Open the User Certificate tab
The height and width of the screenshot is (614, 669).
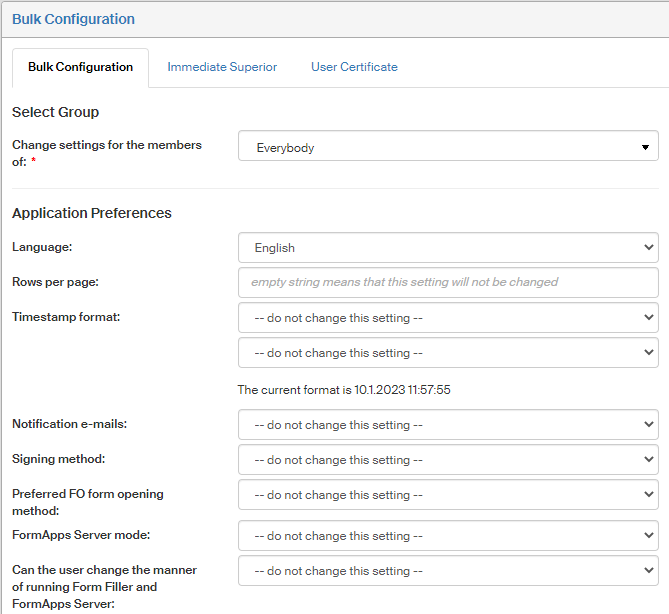pyautogui.click(x=354, y=67)
